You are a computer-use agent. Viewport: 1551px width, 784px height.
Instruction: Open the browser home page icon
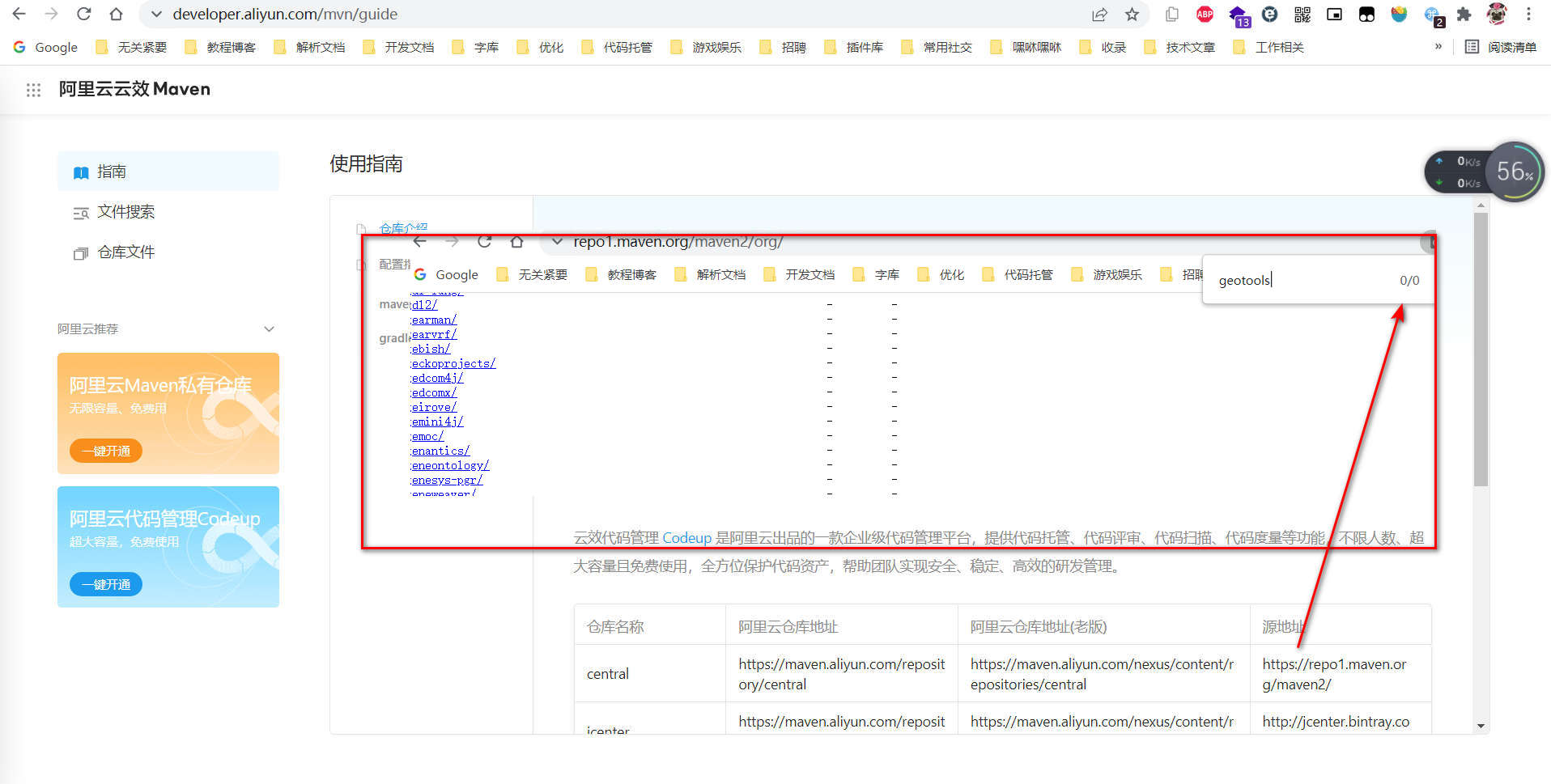116,14
